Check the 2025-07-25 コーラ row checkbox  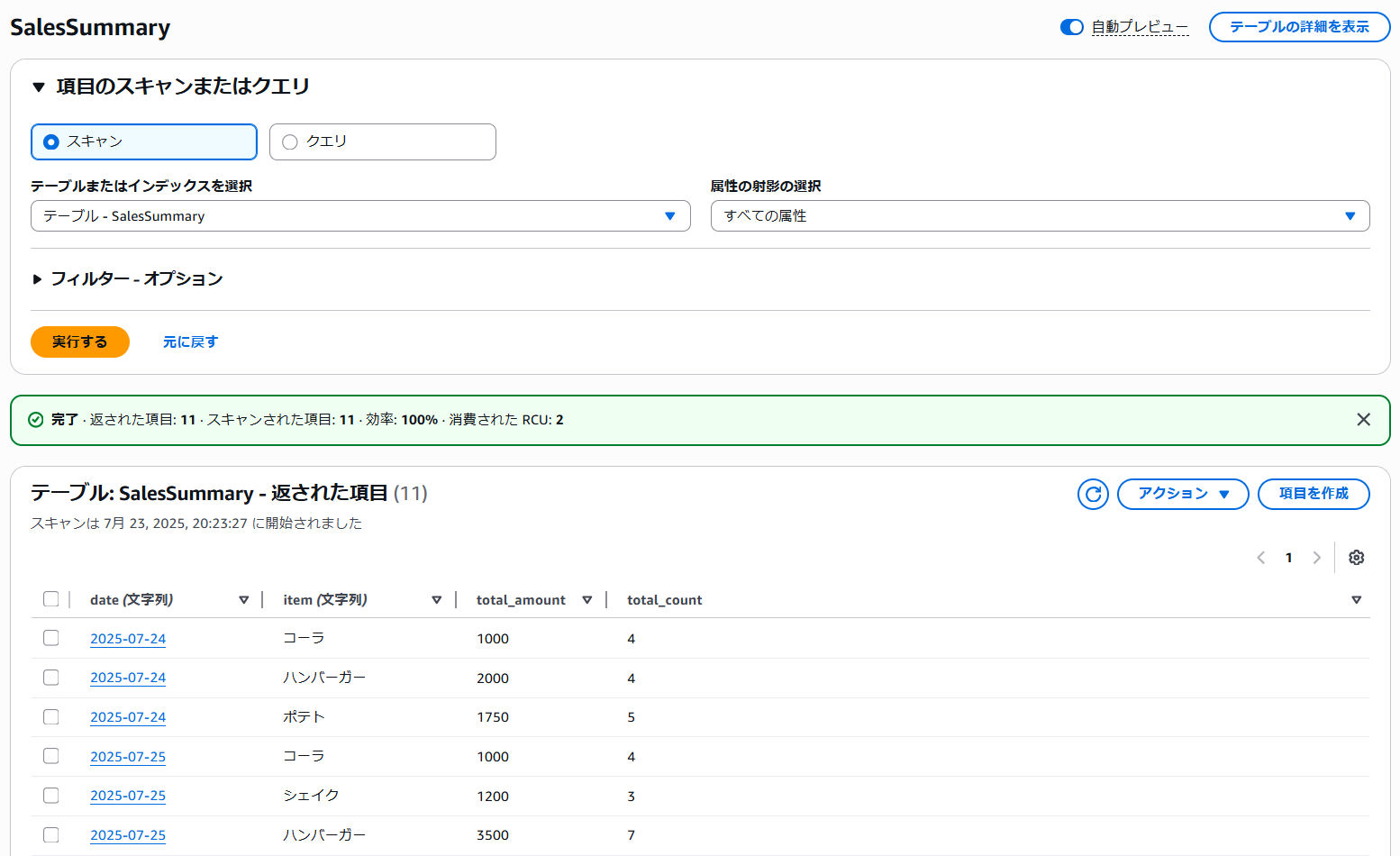click(51, 756)
